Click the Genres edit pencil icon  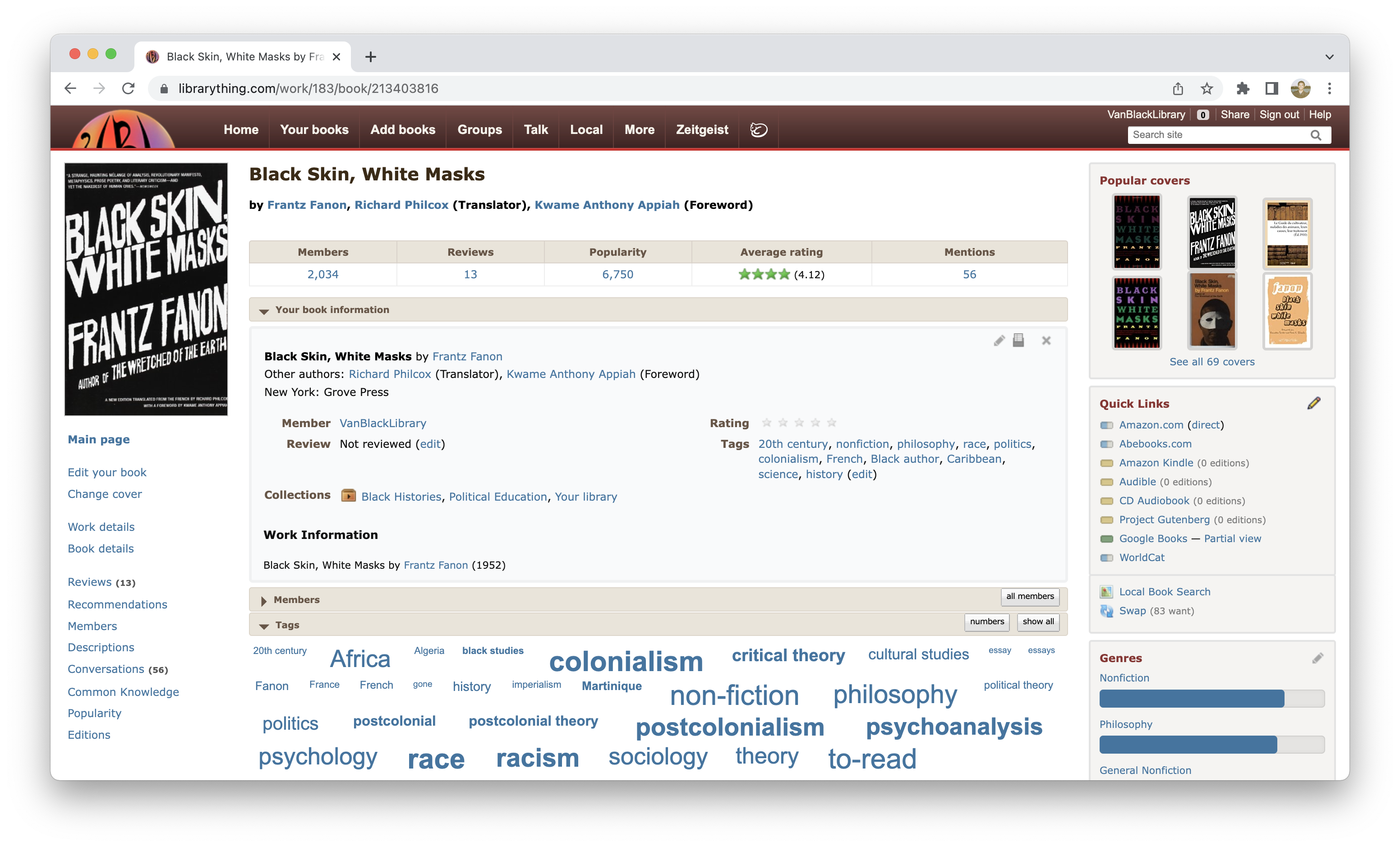coord(1317,658)
